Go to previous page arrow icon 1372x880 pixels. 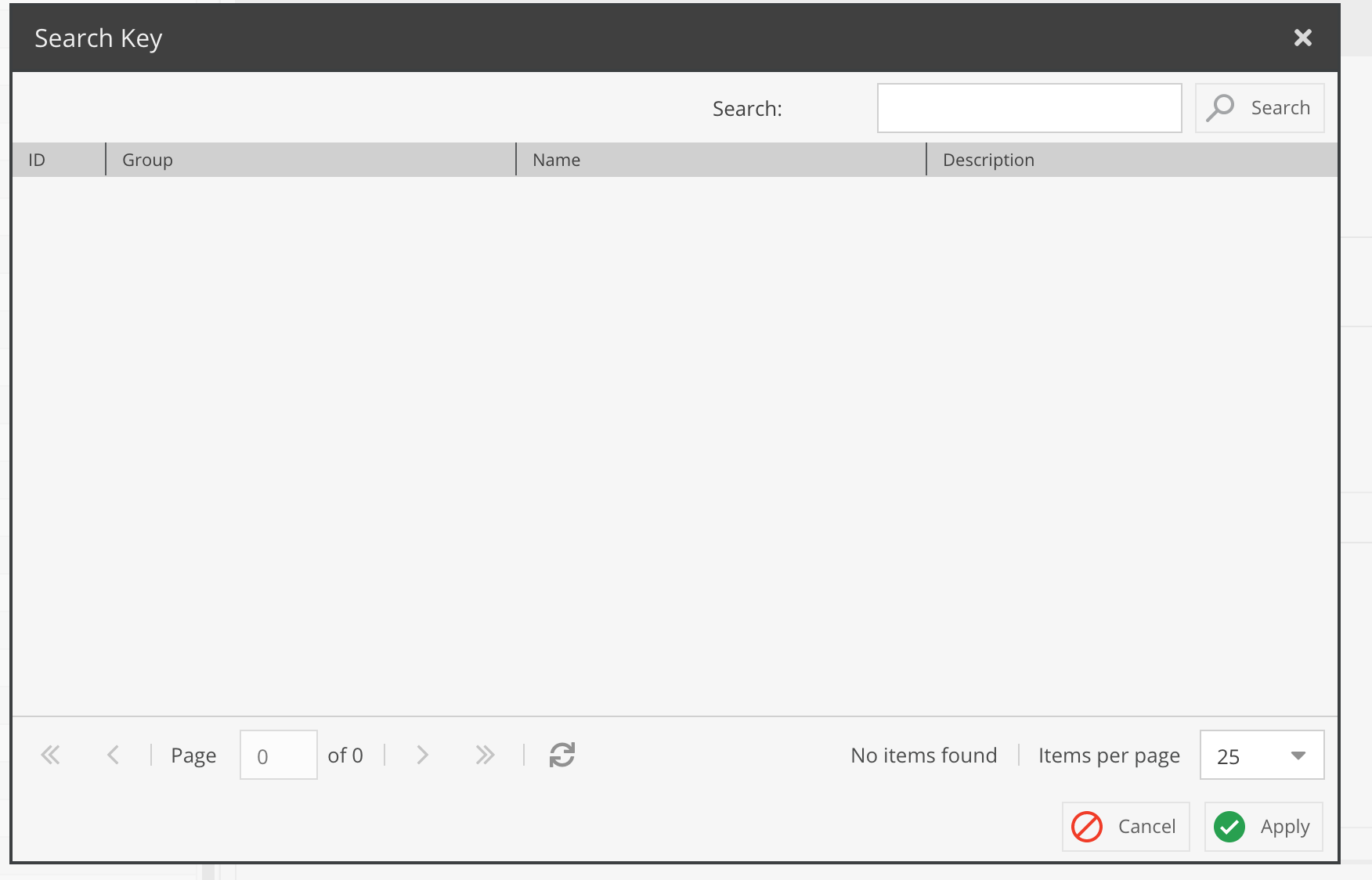click(x=113, y=755)
